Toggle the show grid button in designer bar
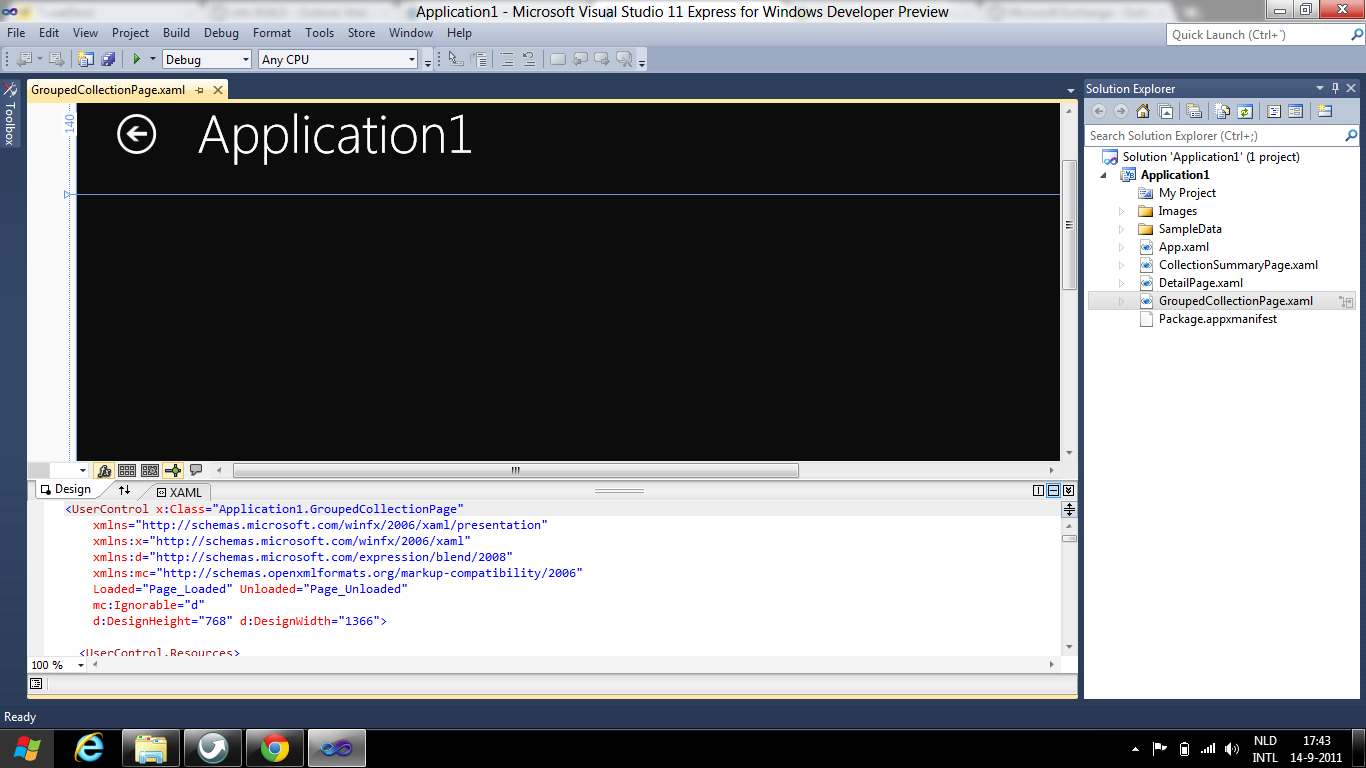1366x768 pixels. click(x=127, y=470)
